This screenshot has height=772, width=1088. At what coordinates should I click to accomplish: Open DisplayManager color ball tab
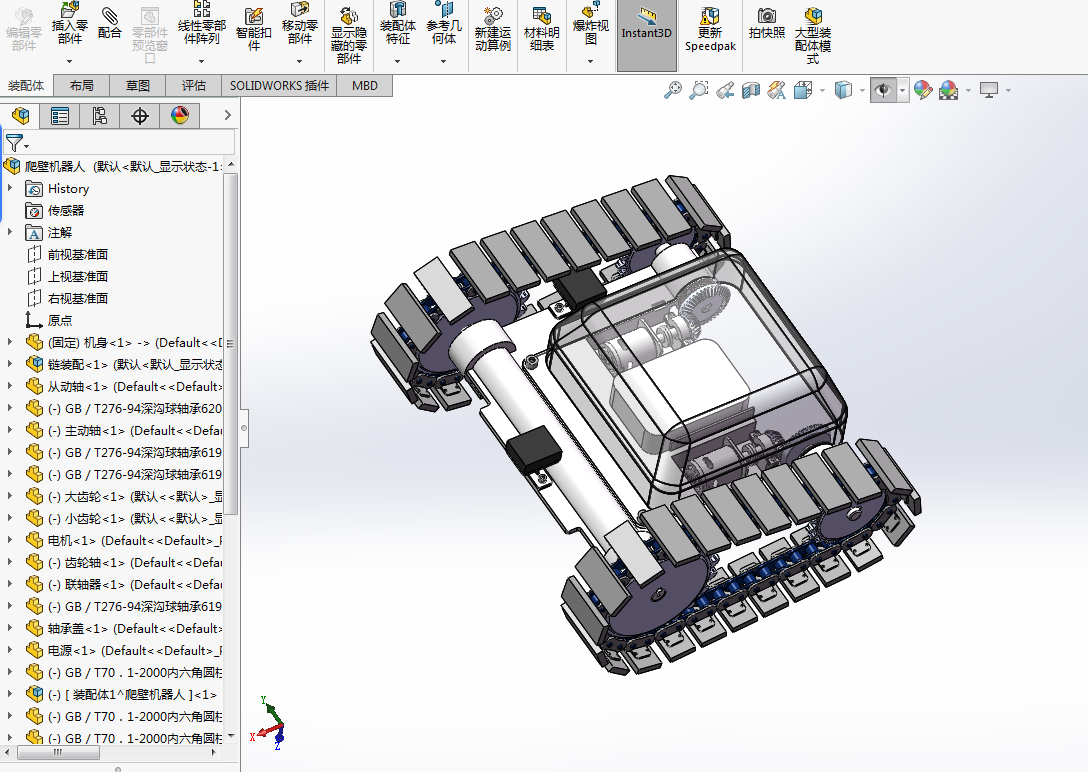tap(180, 116)
